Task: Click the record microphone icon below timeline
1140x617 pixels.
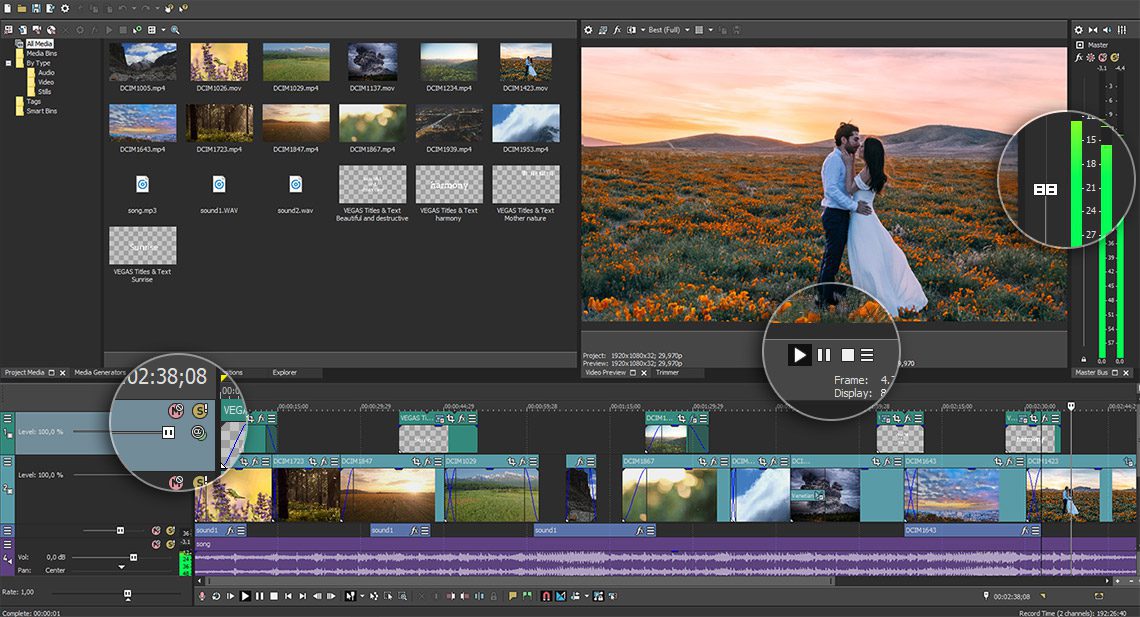Action: pyautogui.click(x=202, y=596)
